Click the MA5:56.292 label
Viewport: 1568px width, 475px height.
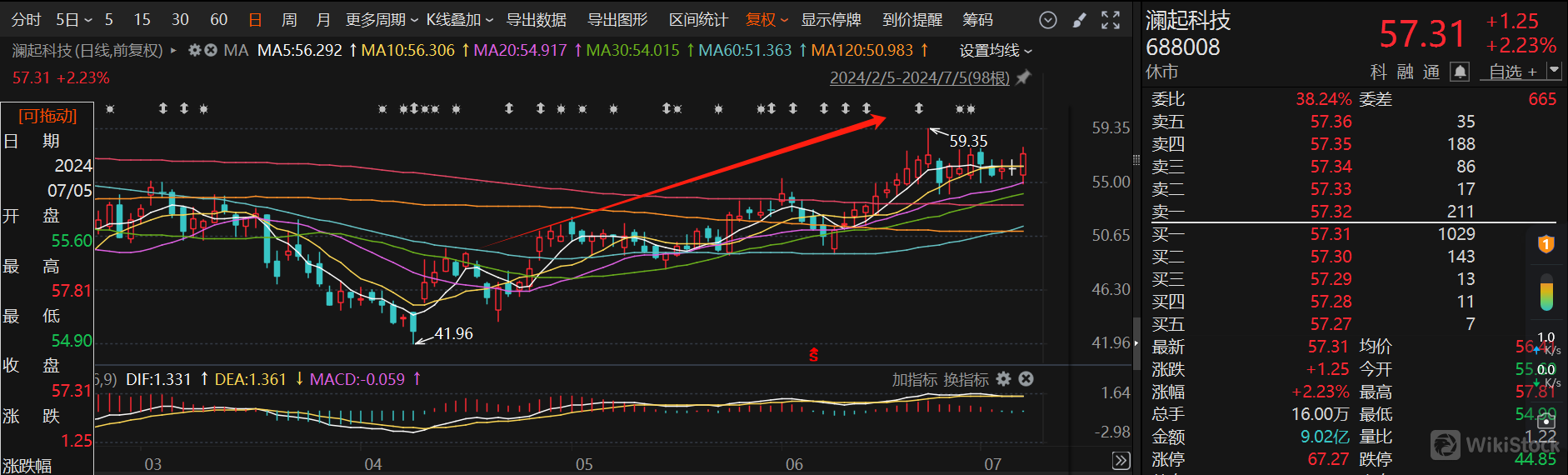[x=300, y=51]
